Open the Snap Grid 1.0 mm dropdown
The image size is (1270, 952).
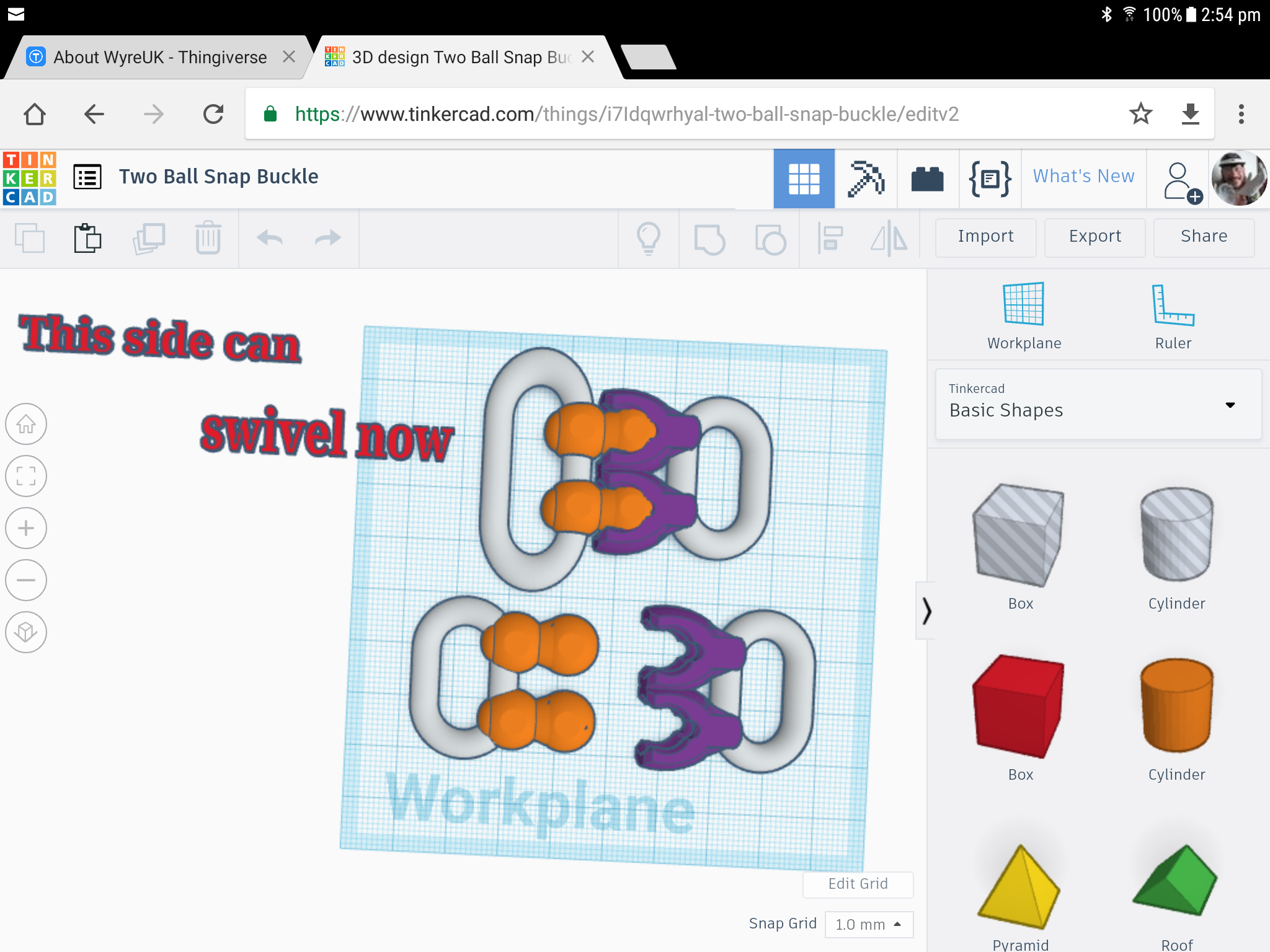tap(869, 925)
